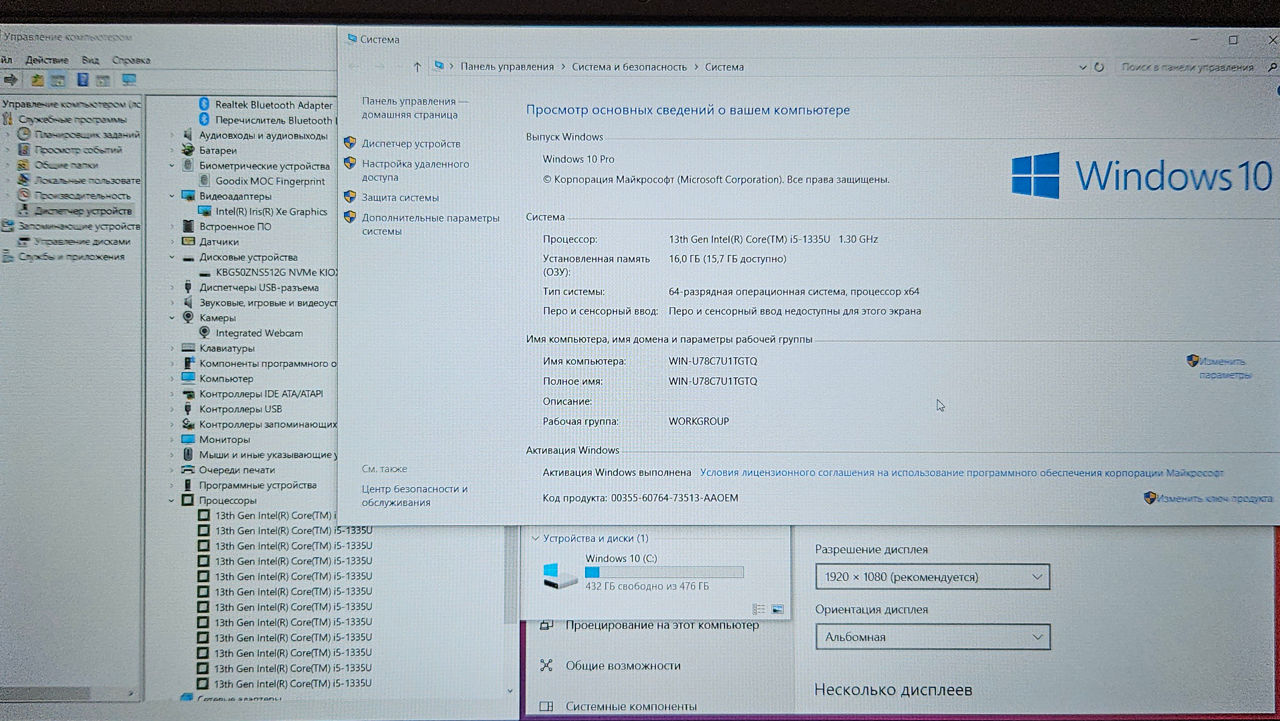Image resolution: width=1280 pixels, height=721 pixels.
Task: Open Просмотр событий in the left tree
Action: click(x=78, y=150)
